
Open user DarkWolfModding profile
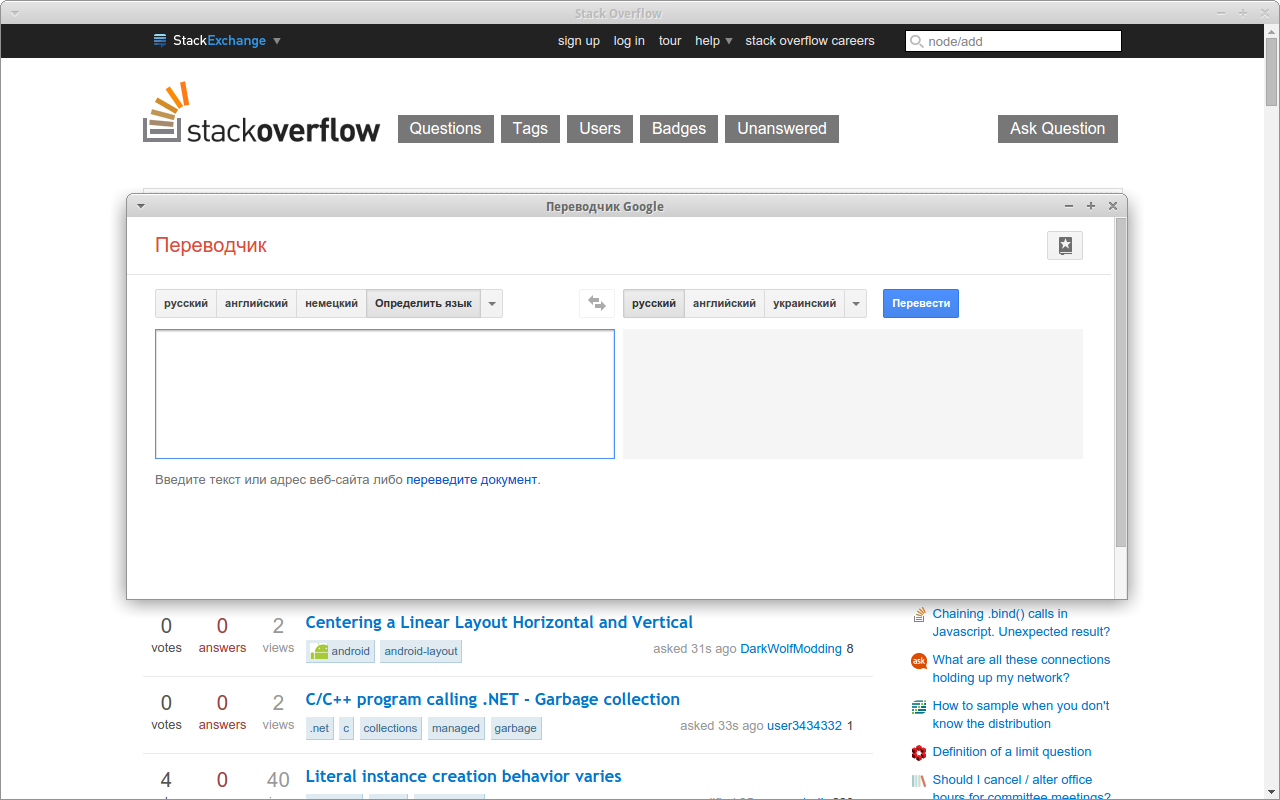[x=791, y=649]
